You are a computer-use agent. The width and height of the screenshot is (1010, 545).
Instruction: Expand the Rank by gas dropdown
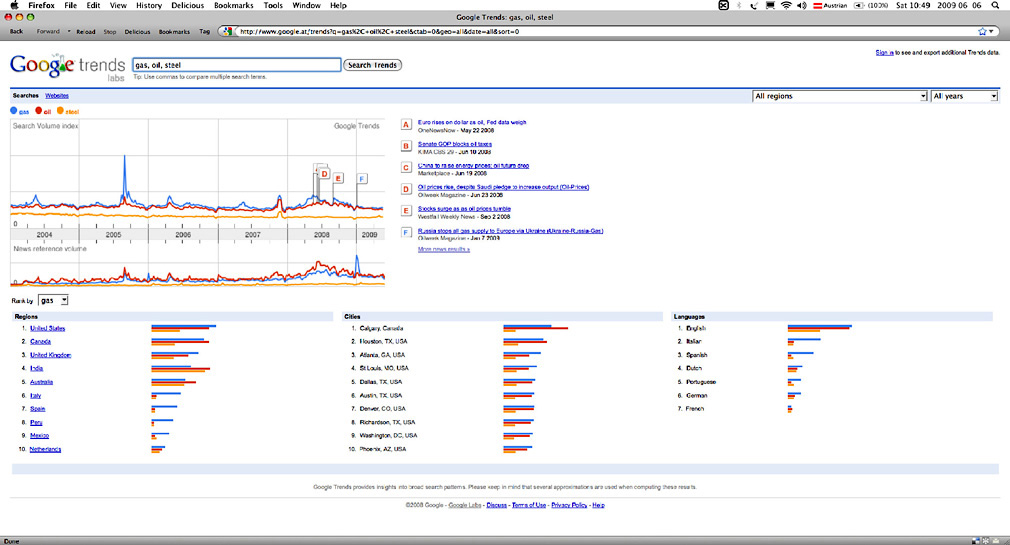(53, 300)
